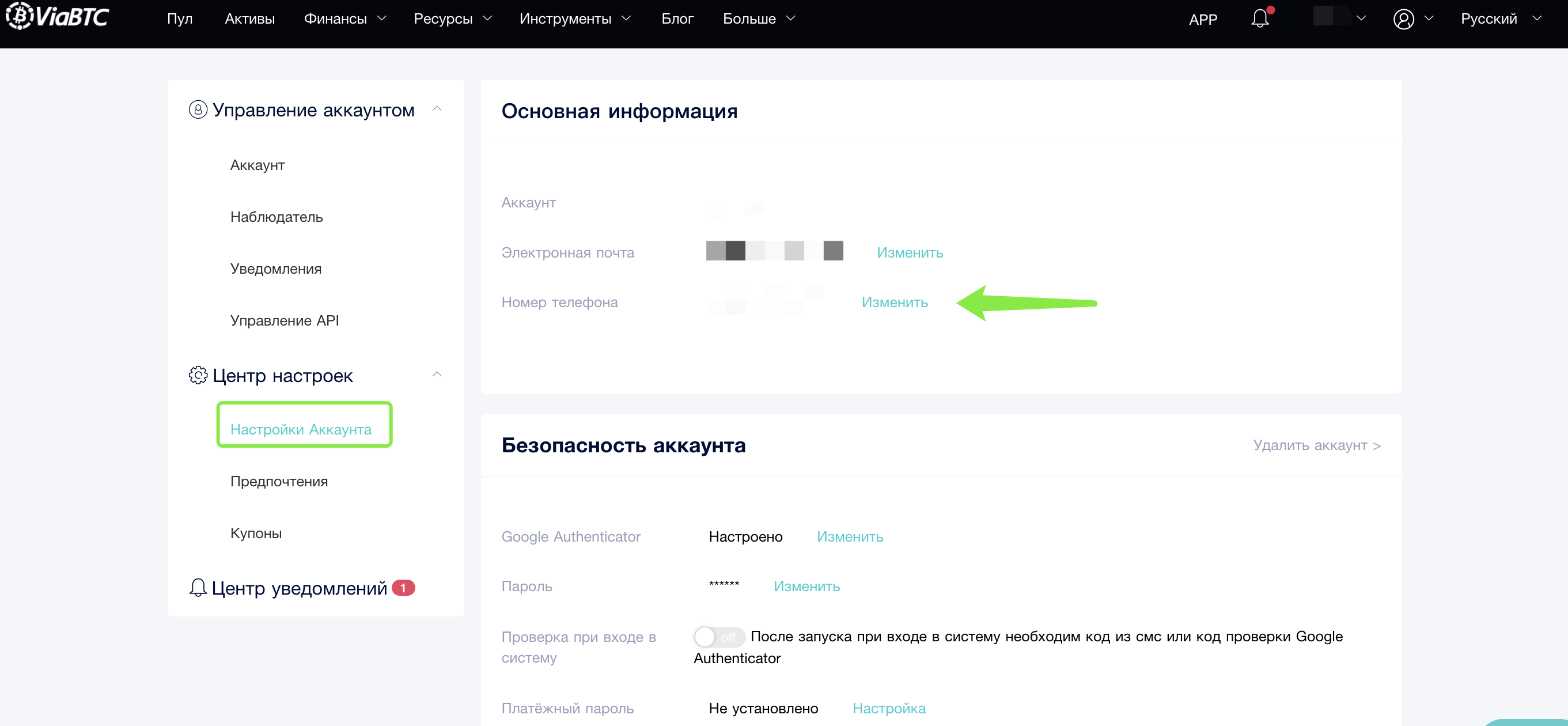This screenshot has height=726, width=1568.
Task: Expand the Больше dropdown
Action: pyautogui.click(x=759, y=19)
